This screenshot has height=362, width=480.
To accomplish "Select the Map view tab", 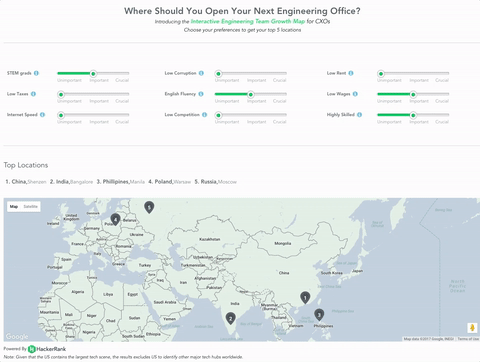I will tap(14, 207).
